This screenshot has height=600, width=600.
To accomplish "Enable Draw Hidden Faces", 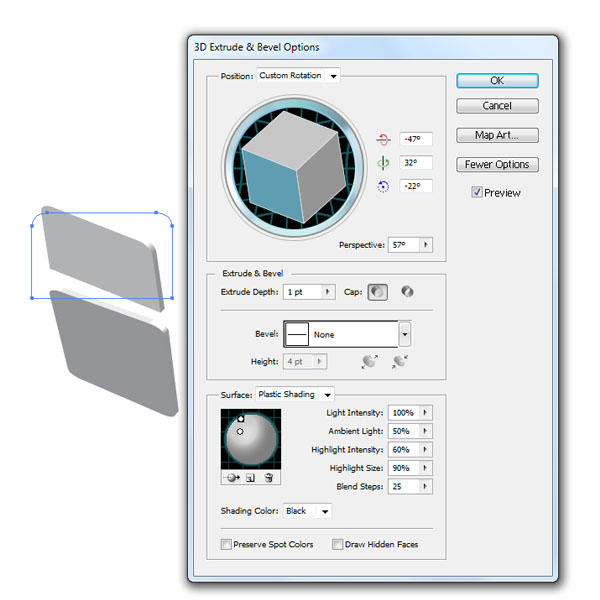I will pyautogui.click(x=337, y=544).
